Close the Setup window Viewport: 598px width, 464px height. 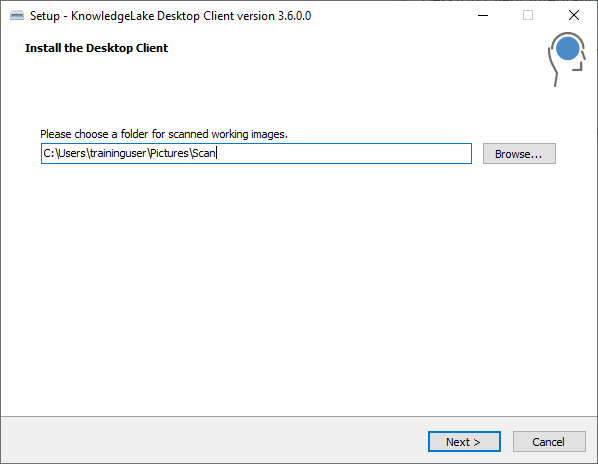574,16
